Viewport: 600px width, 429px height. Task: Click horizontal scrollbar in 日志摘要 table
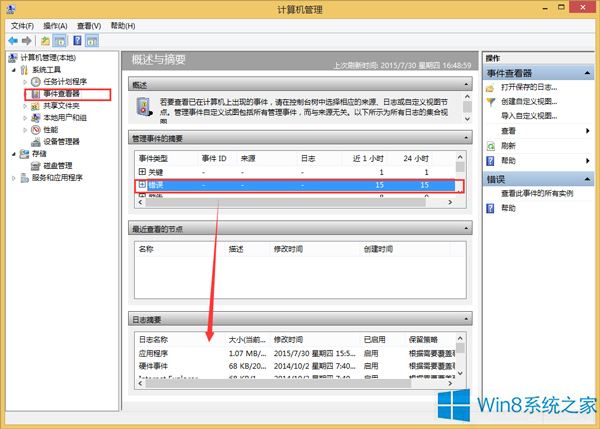278,383
